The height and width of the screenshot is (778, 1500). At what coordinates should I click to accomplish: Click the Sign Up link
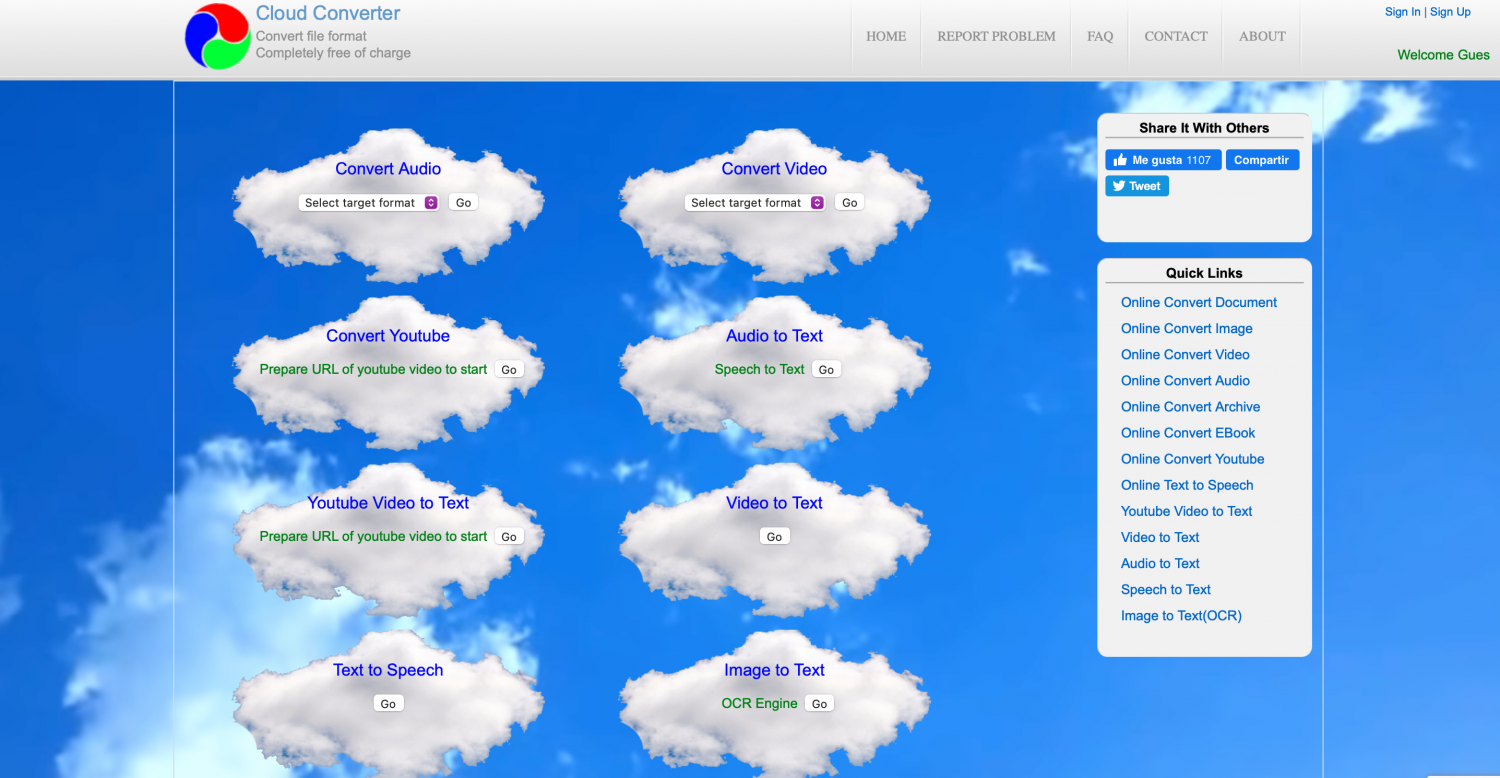1450,12
